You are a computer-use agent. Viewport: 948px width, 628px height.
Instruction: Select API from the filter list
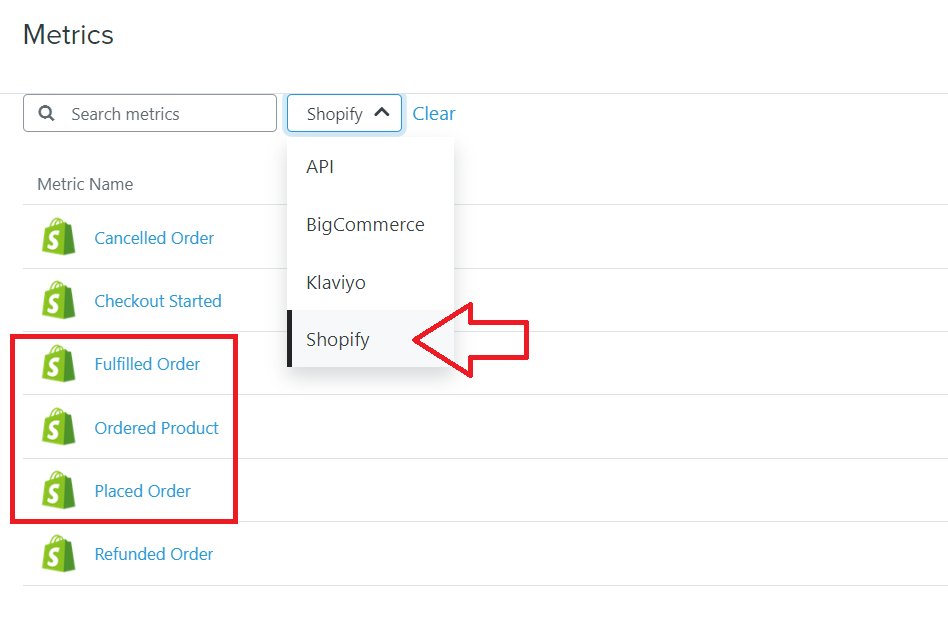[x=371, y=166]
